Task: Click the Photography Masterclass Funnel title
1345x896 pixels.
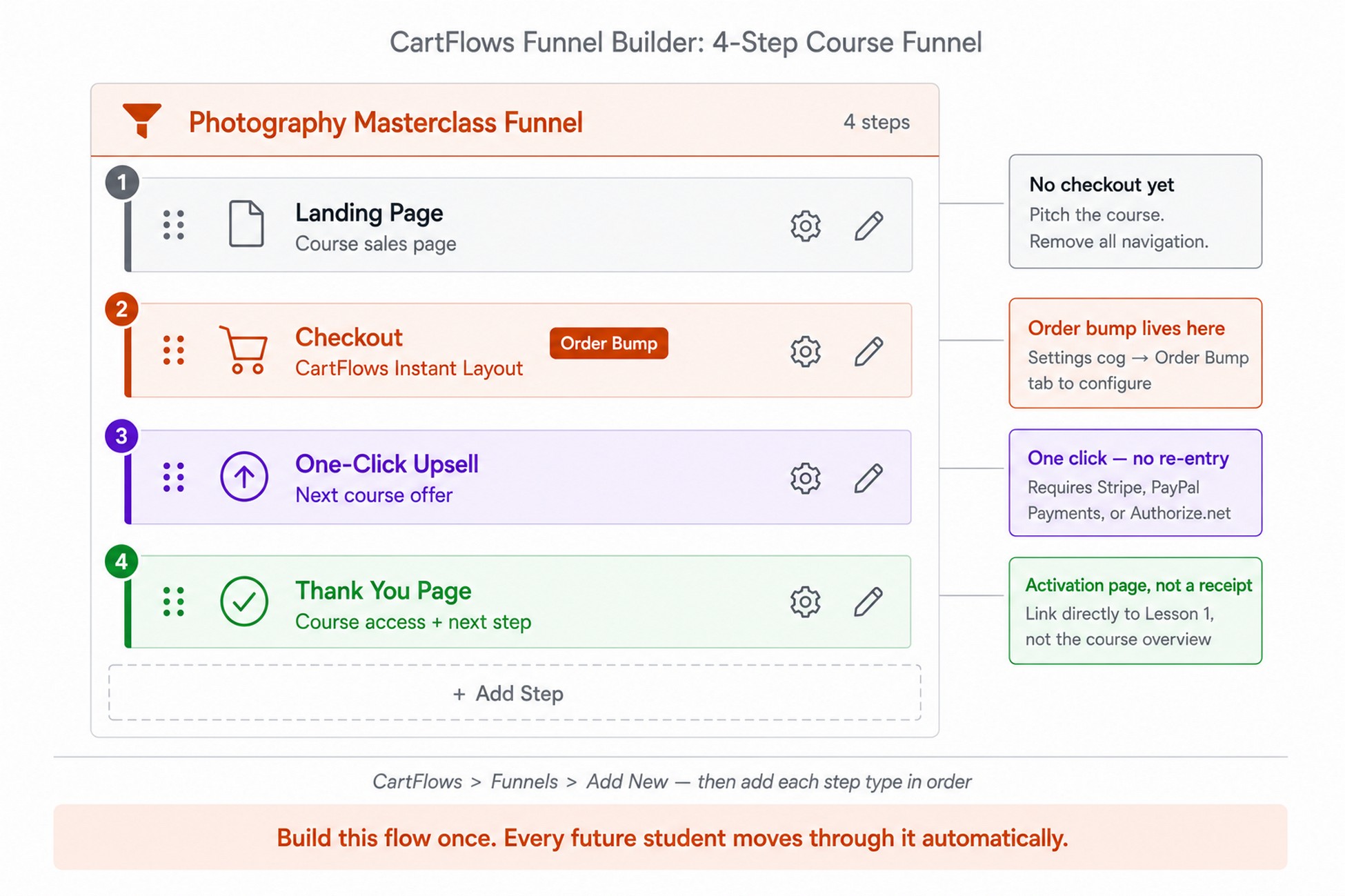Action: click(386, 123)
